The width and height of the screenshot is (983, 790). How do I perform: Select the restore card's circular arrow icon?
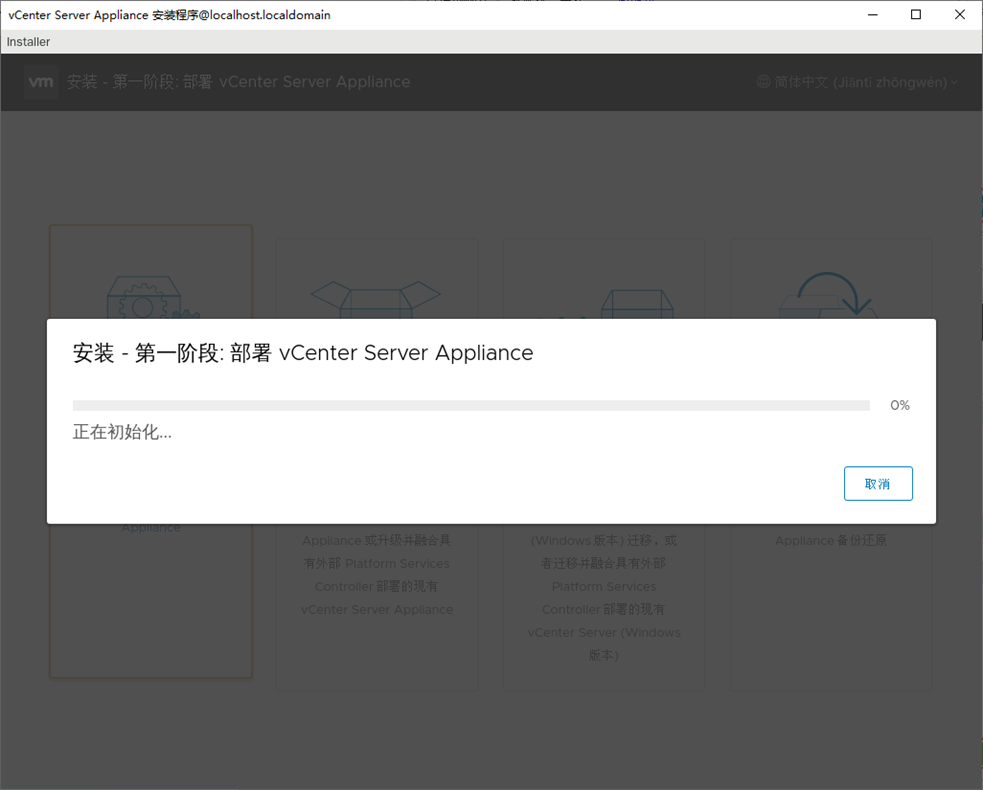[x=831, y=297]
